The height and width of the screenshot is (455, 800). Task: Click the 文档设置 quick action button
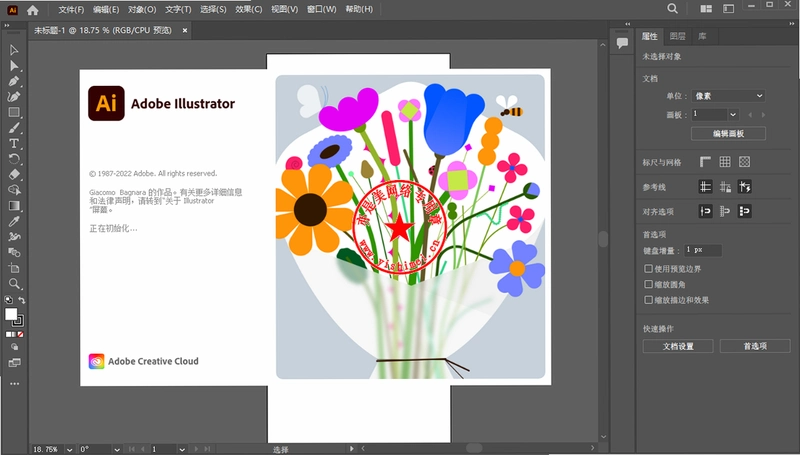pos(678,346)
